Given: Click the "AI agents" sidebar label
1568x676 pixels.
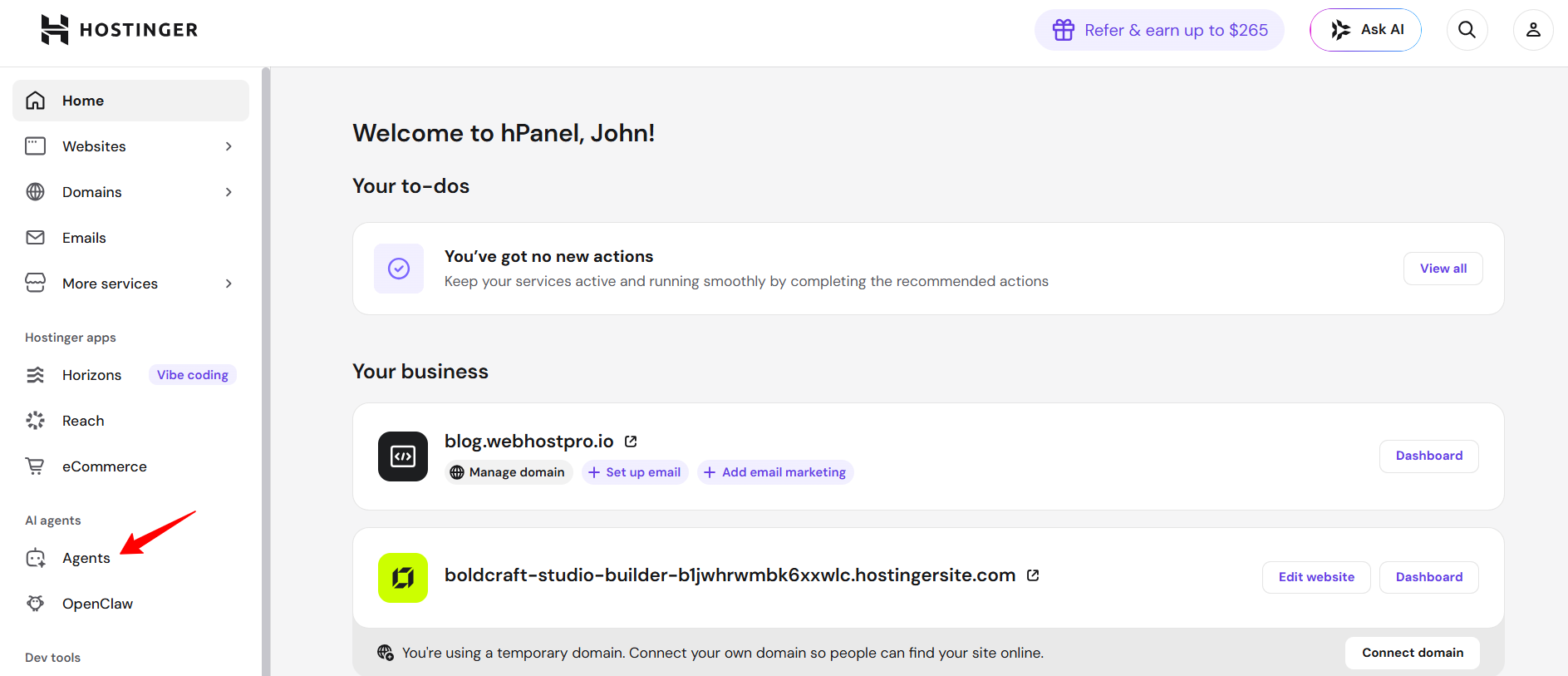Looking at the screenshot, I should point(53,521).
